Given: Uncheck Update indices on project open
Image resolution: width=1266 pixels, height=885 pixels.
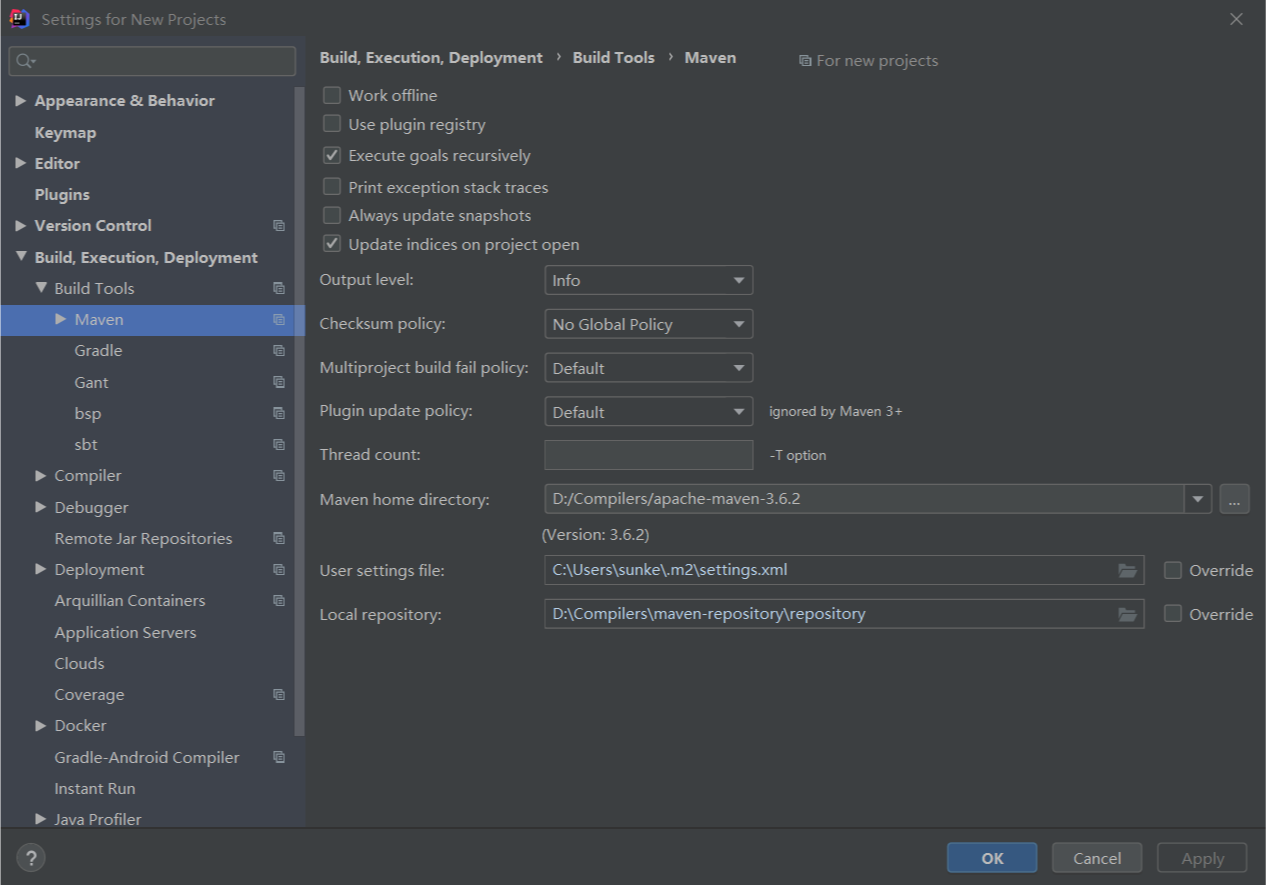Looking at the screenshot, I should (332, 244).
